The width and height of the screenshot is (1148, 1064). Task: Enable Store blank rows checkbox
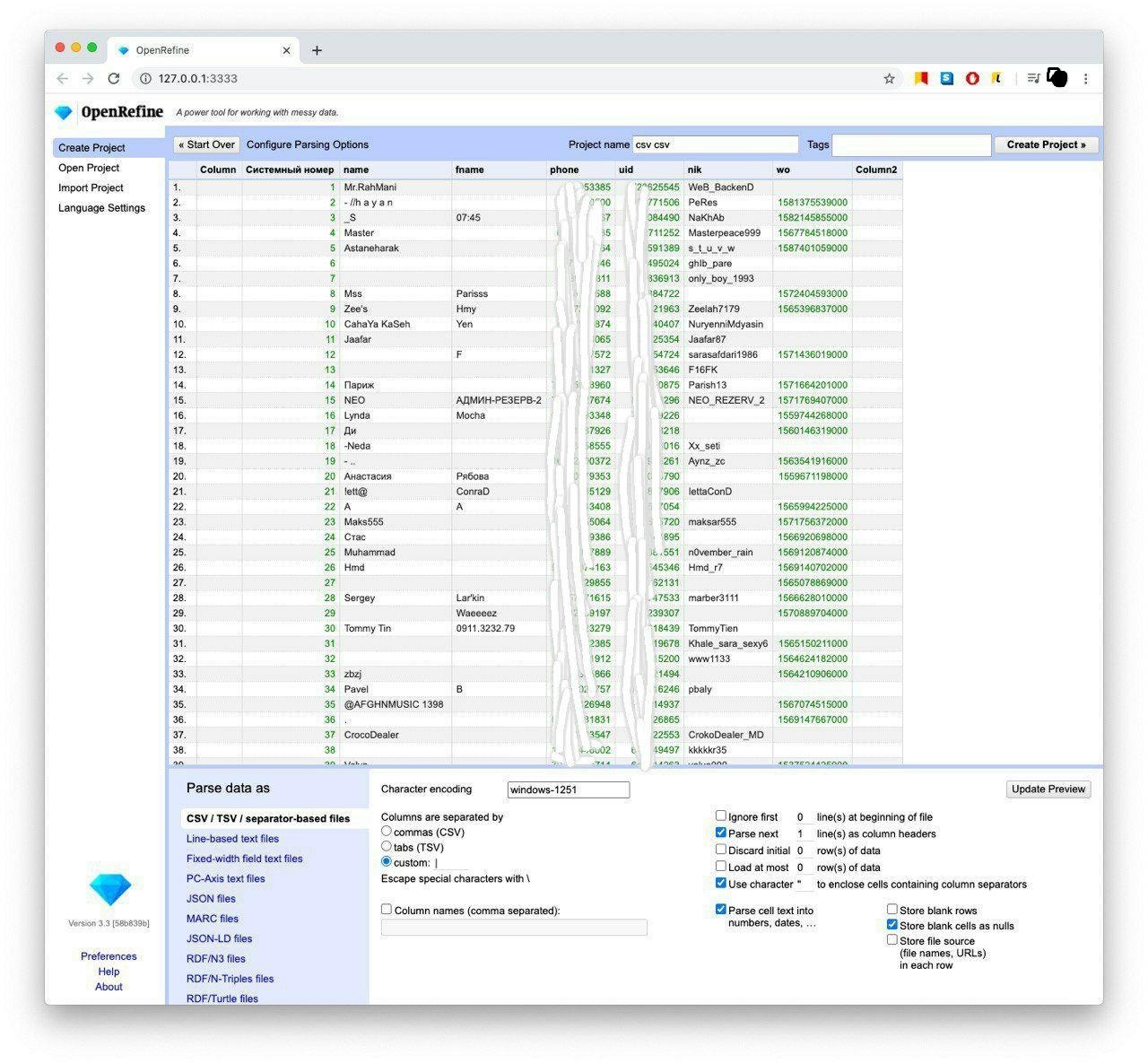tap(892, 909)
